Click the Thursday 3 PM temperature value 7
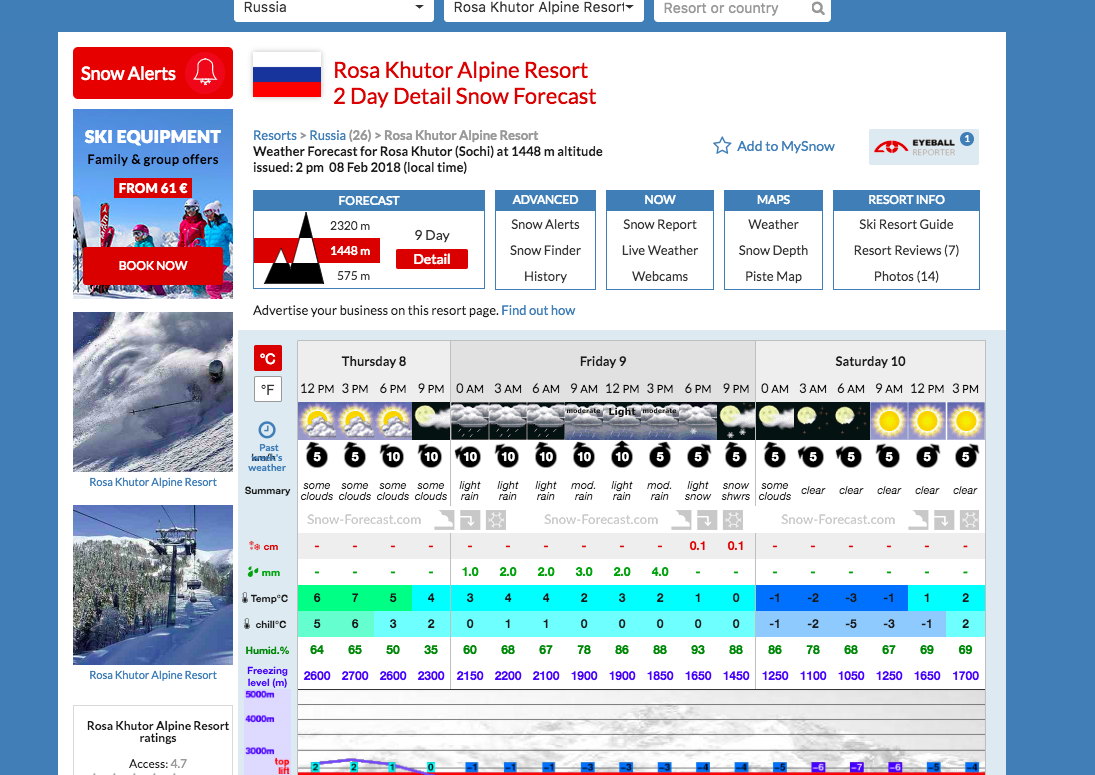This screenshot has width=1095, height=775. pos(355,598)
